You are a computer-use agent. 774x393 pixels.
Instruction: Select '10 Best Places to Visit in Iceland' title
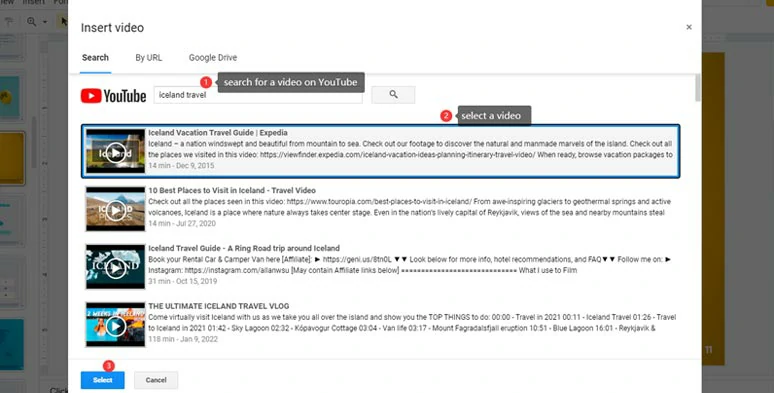[232, 190]
